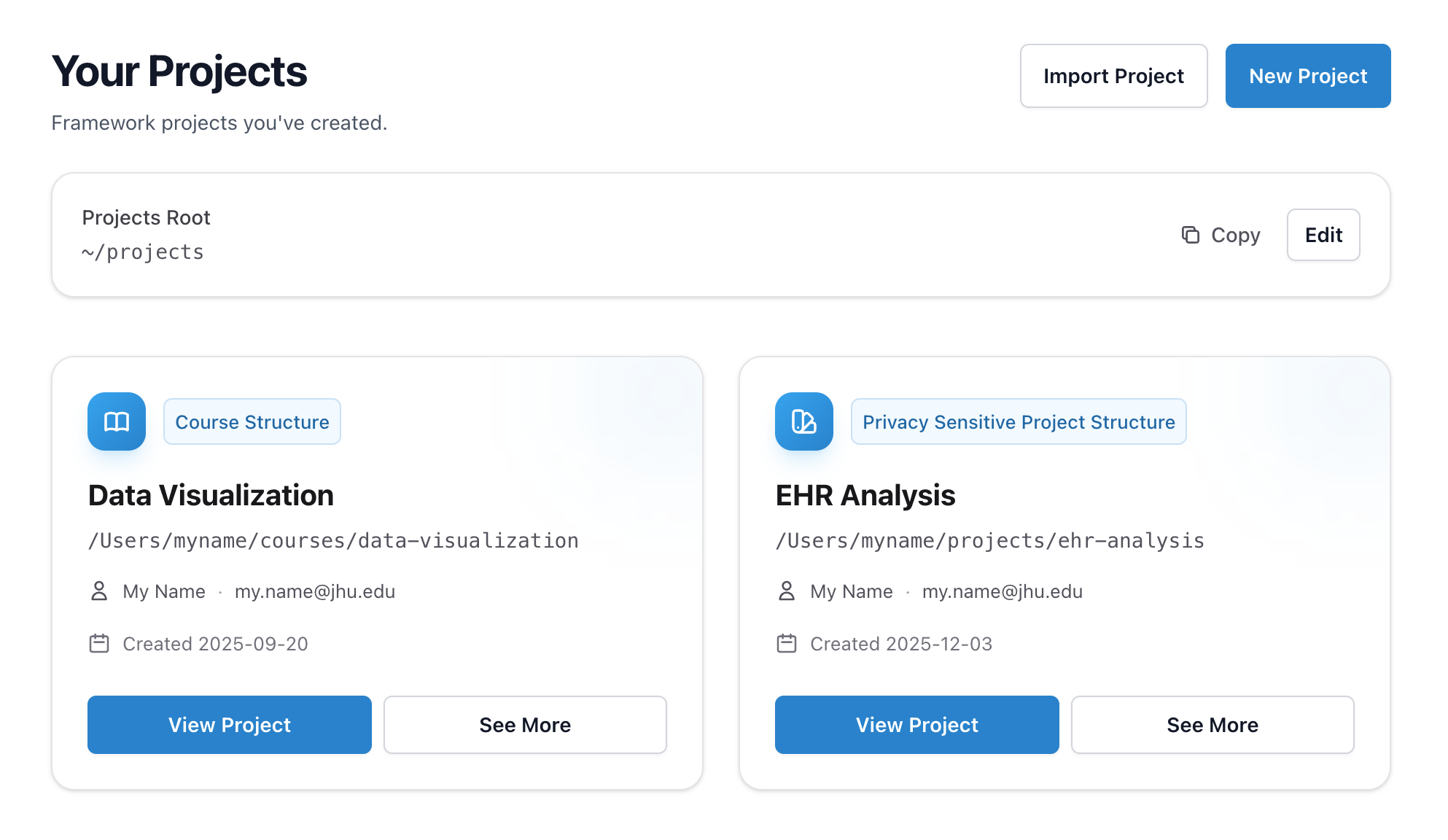Click the calendar icon beside Created 2025-09-20

point(99,643)
